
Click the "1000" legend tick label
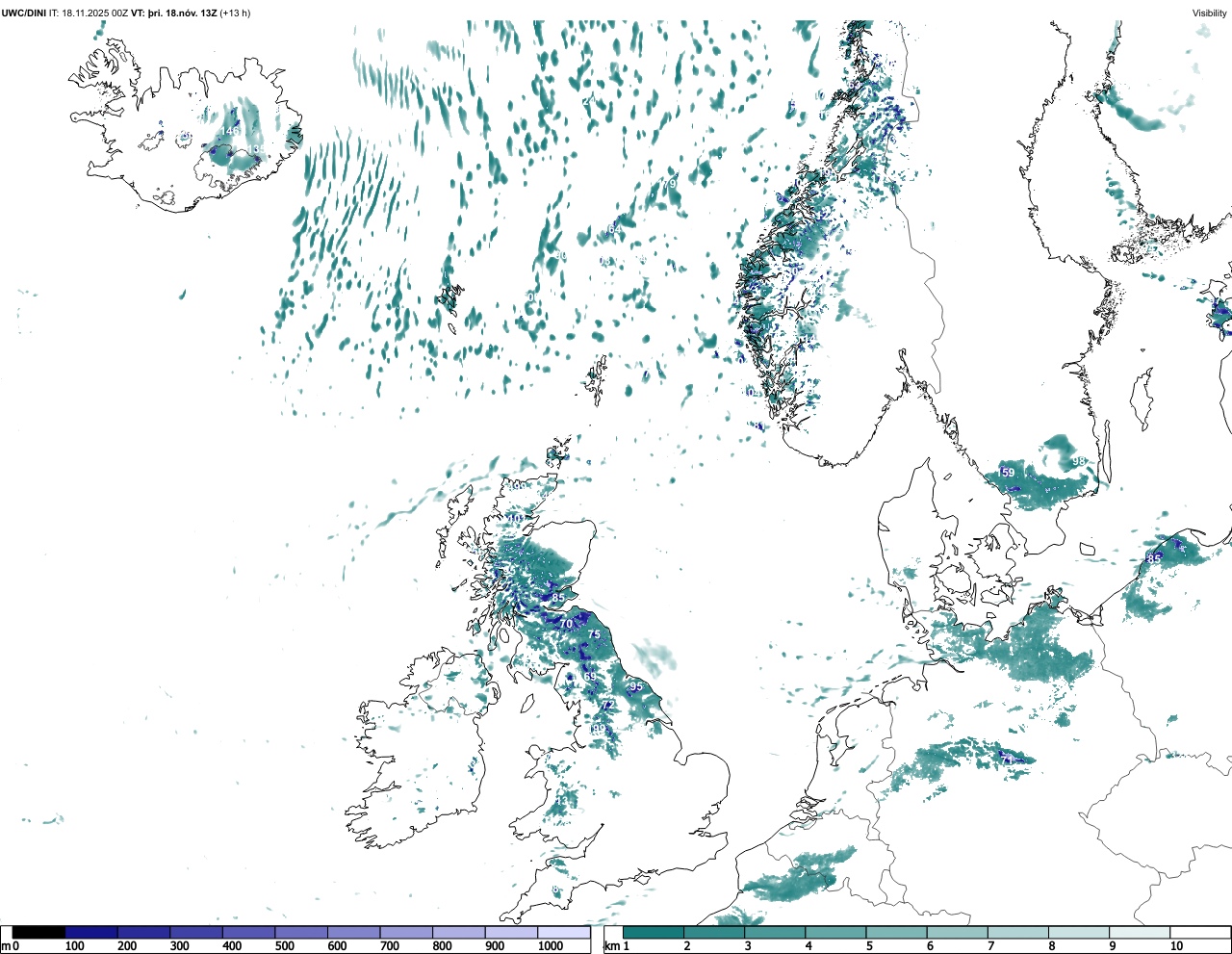pos(551,946)
